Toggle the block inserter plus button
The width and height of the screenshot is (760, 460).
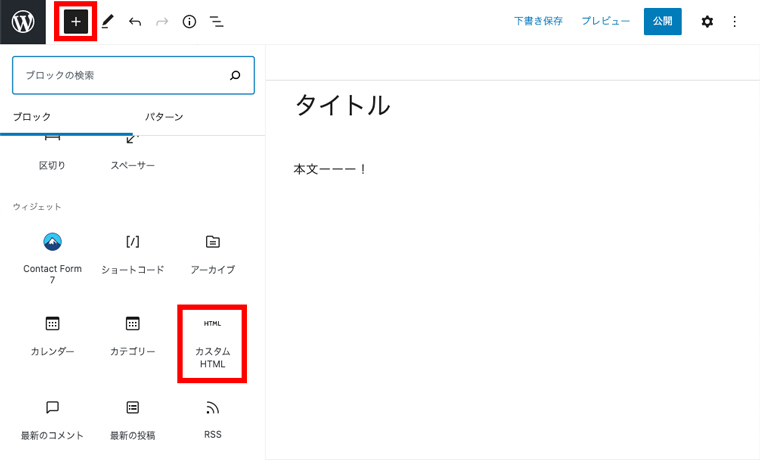tap(76, 21)
